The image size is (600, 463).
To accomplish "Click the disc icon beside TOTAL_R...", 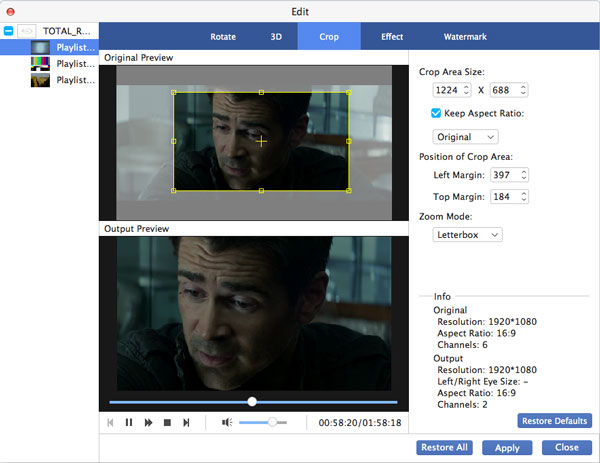I will click(x=26, y=31).
